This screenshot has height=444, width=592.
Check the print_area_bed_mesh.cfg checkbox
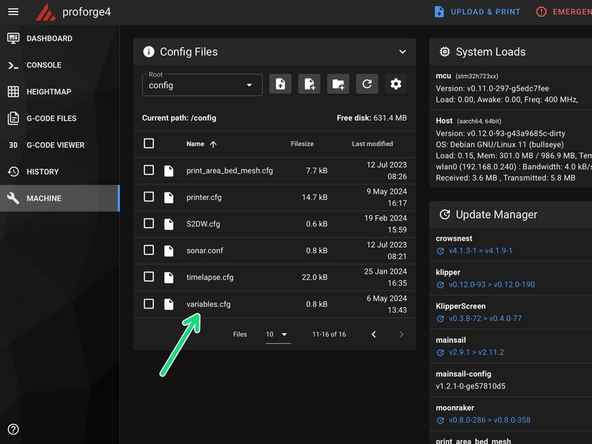(149, 170)
